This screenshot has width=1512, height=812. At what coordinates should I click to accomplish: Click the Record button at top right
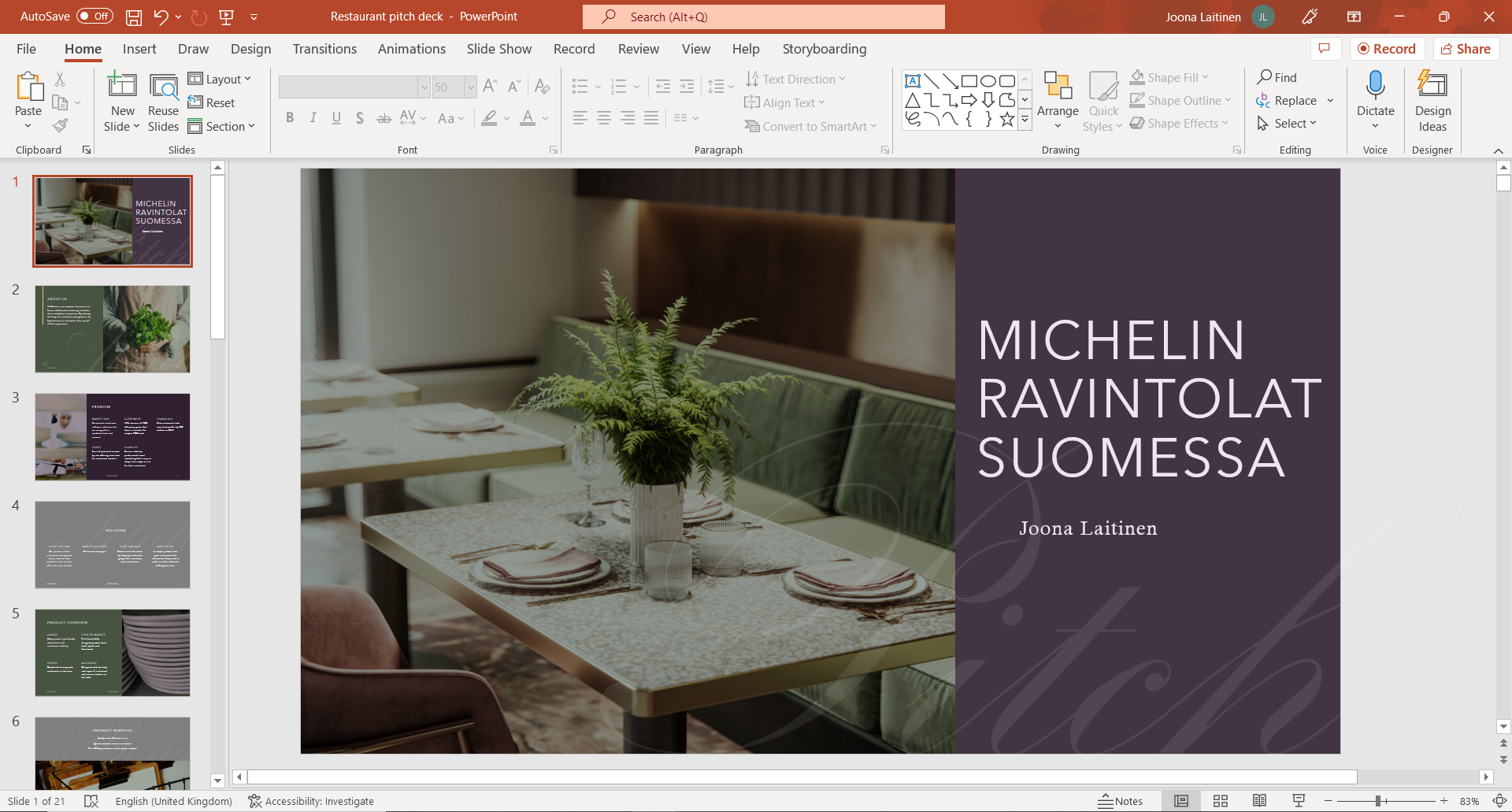pos(1387,49)
